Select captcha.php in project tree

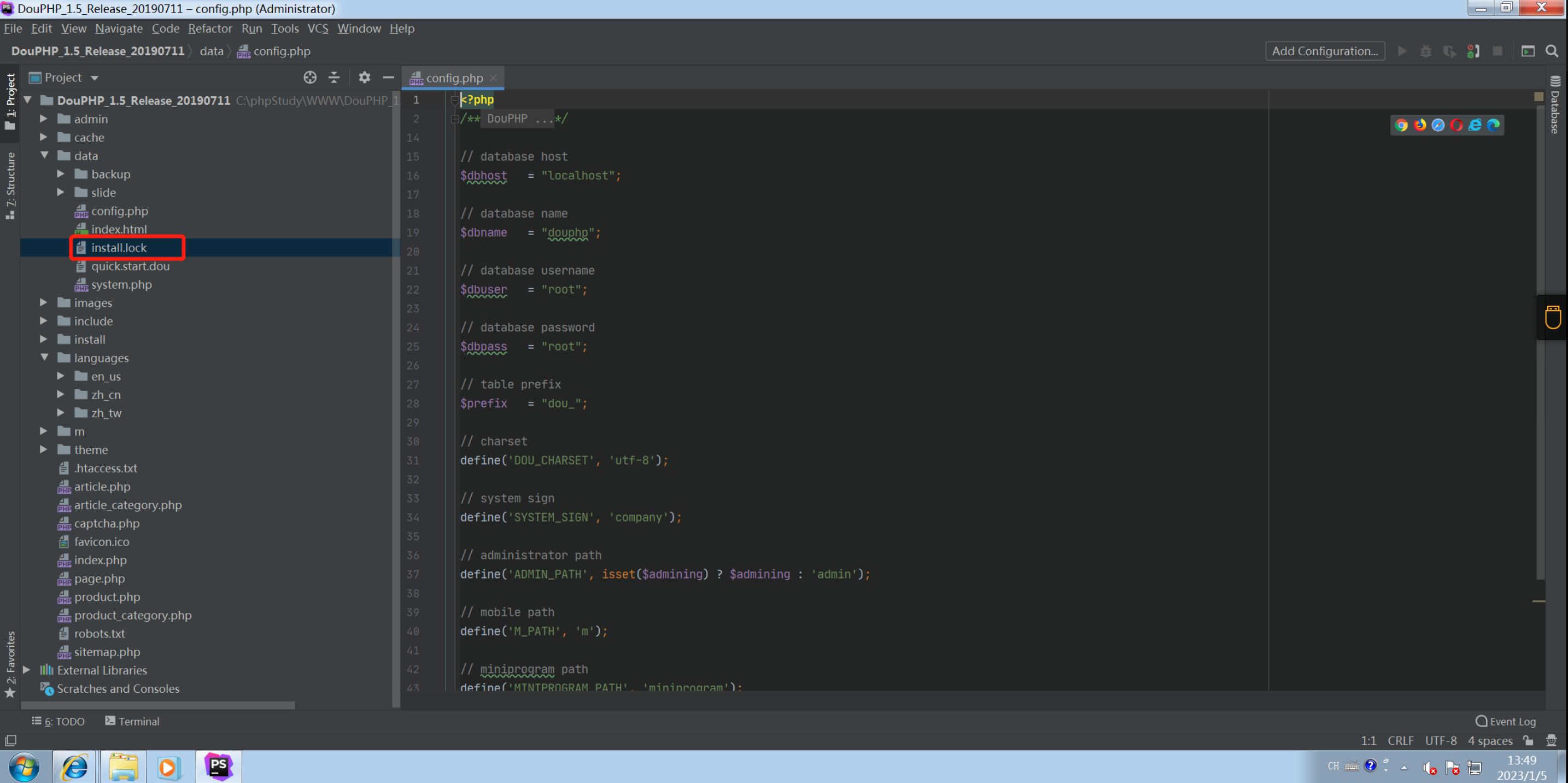(x=107, y=523)
